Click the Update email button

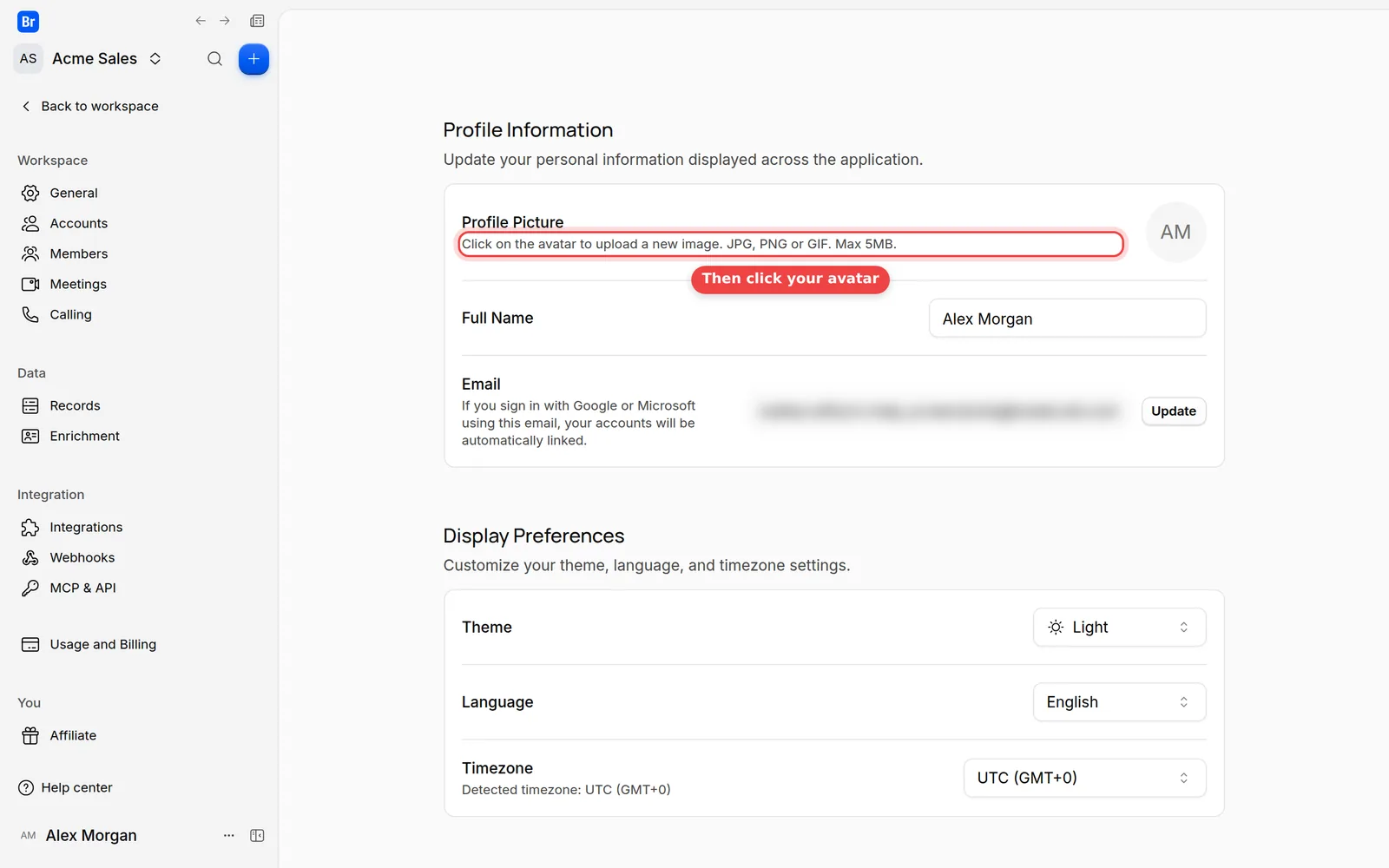click(1174, 411)
